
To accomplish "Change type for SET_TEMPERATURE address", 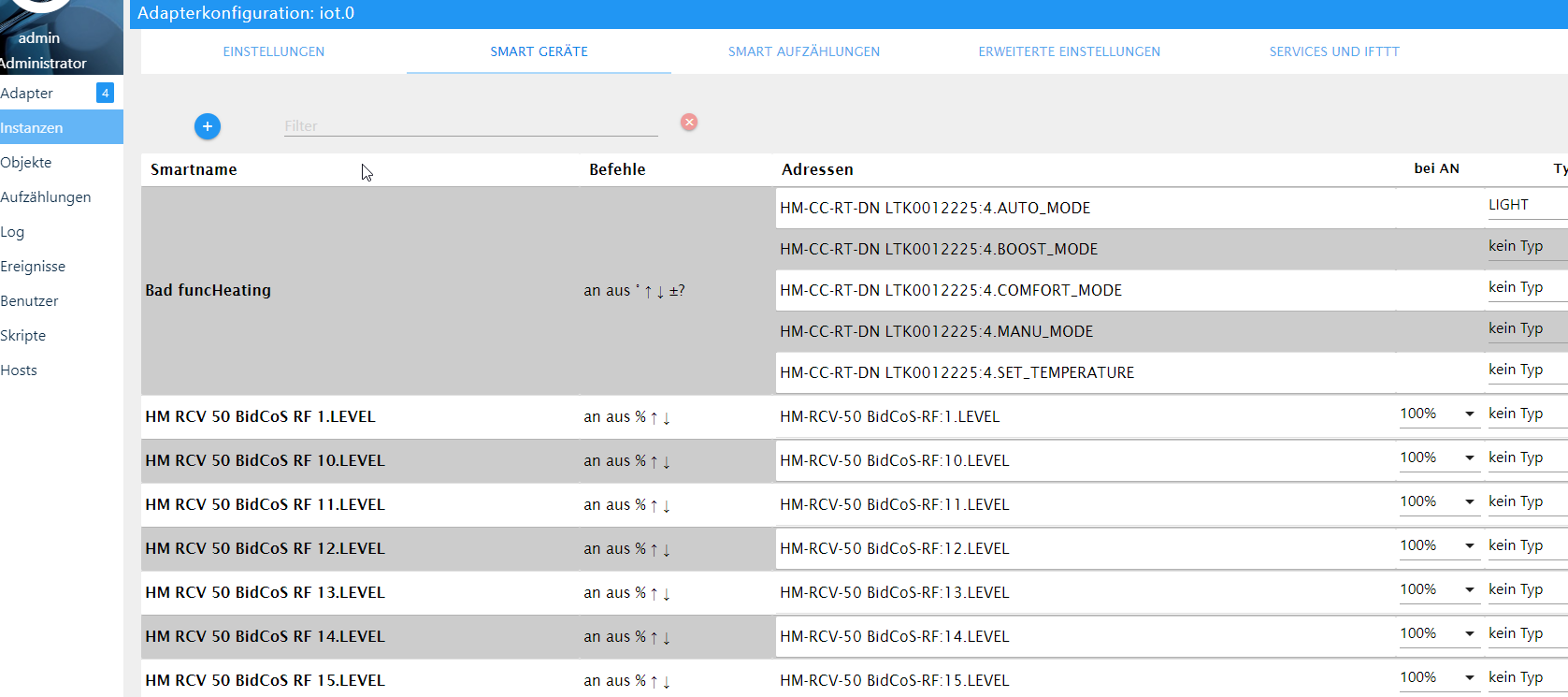I will click(1528, 370).
